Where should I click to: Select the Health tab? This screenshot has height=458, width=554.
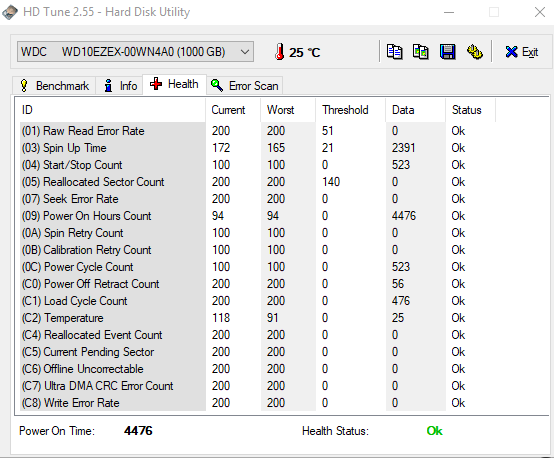(174, 84)
